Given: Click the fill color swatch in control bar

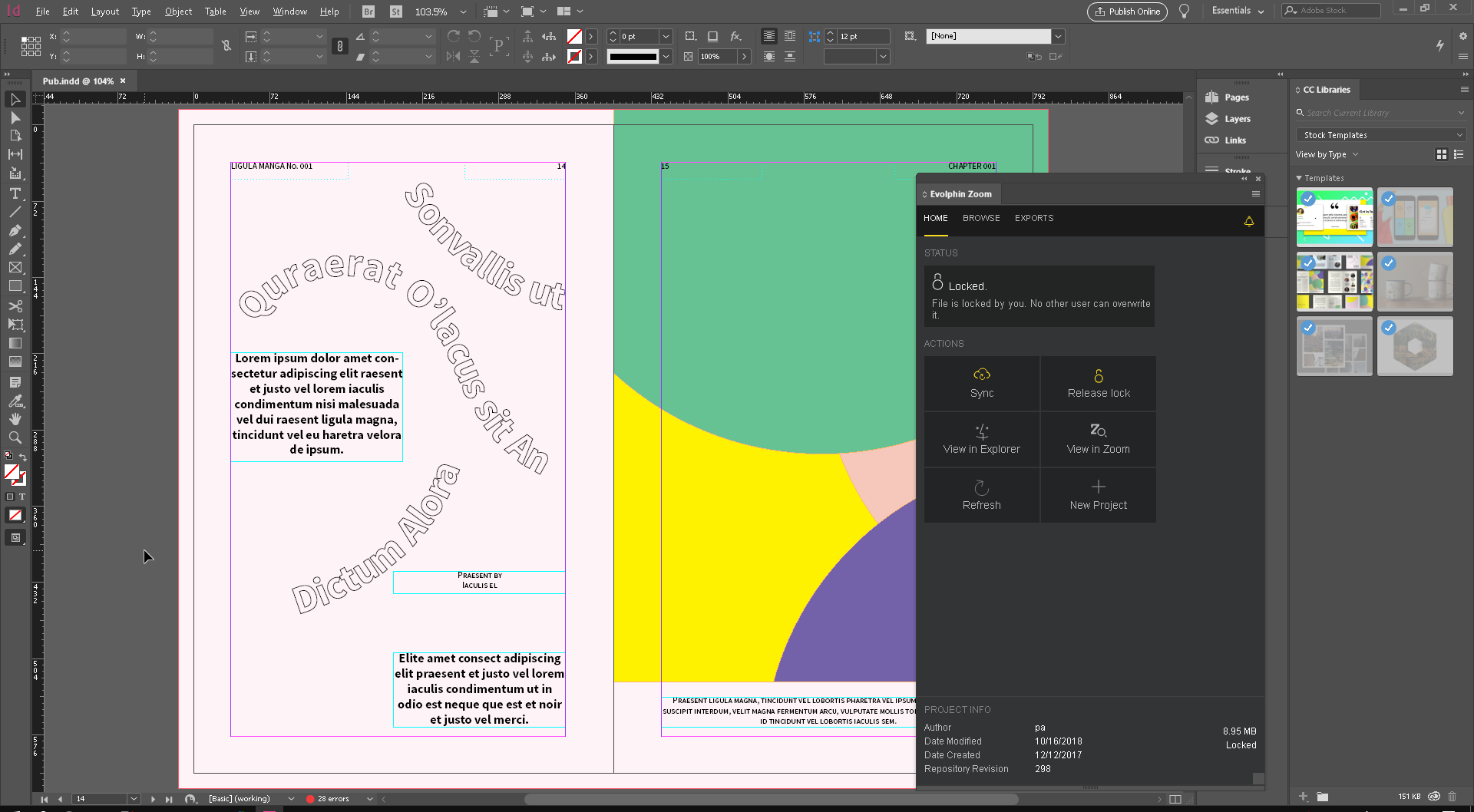Looking at the screenshot, I should (x=574, y=36).
